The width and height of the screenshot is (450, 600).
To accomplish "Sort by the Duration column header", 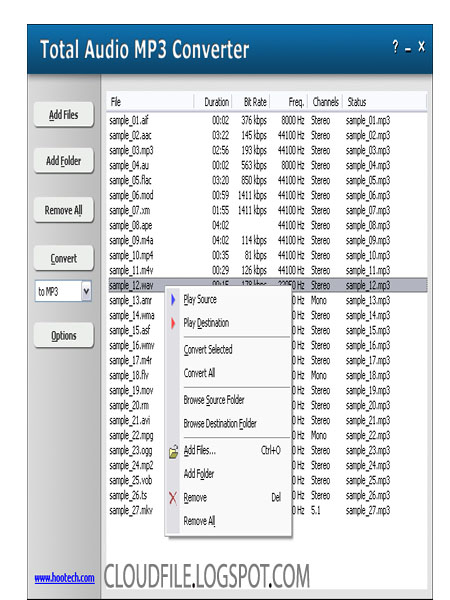I will point(213,102).
